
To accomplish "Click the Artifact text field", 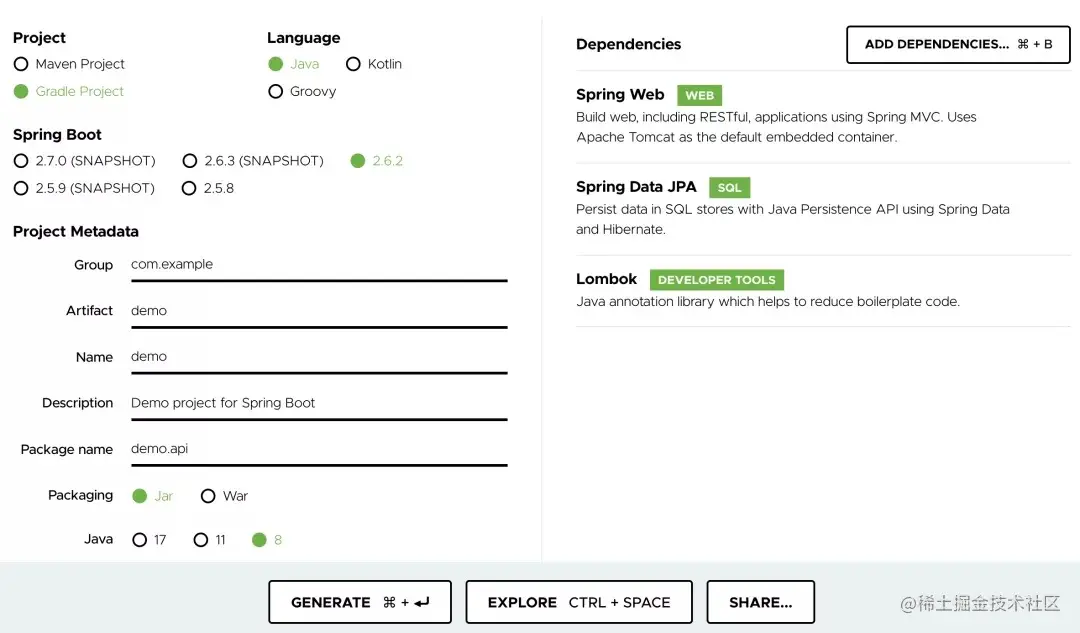I will [x=318, y=311].
